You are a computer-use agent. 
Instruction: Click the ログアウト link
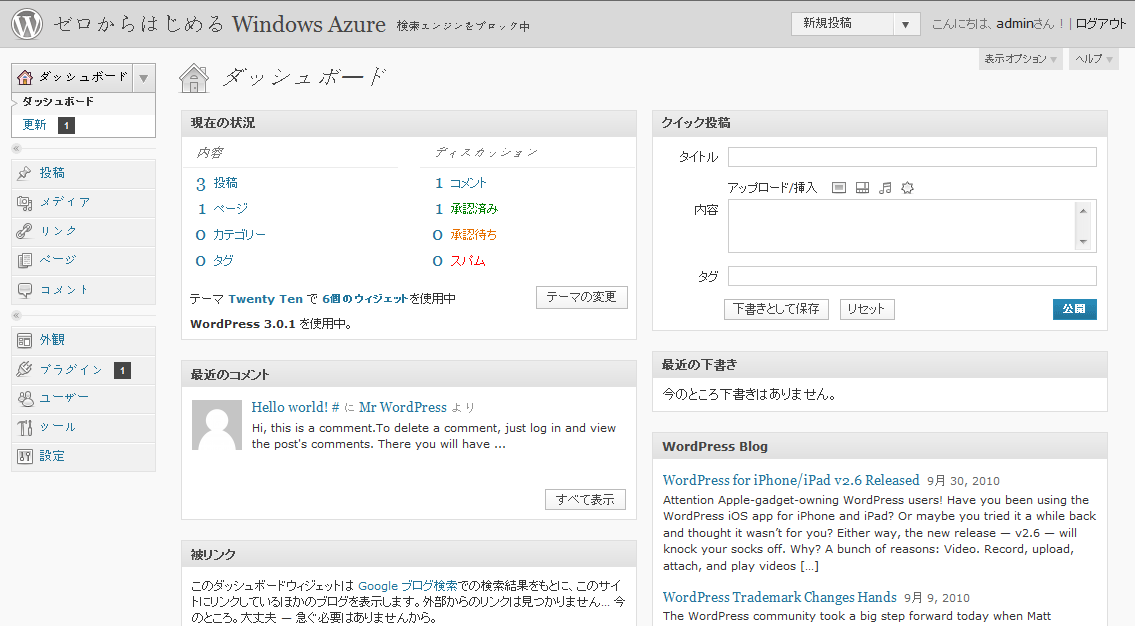[x=1101, y=24]
